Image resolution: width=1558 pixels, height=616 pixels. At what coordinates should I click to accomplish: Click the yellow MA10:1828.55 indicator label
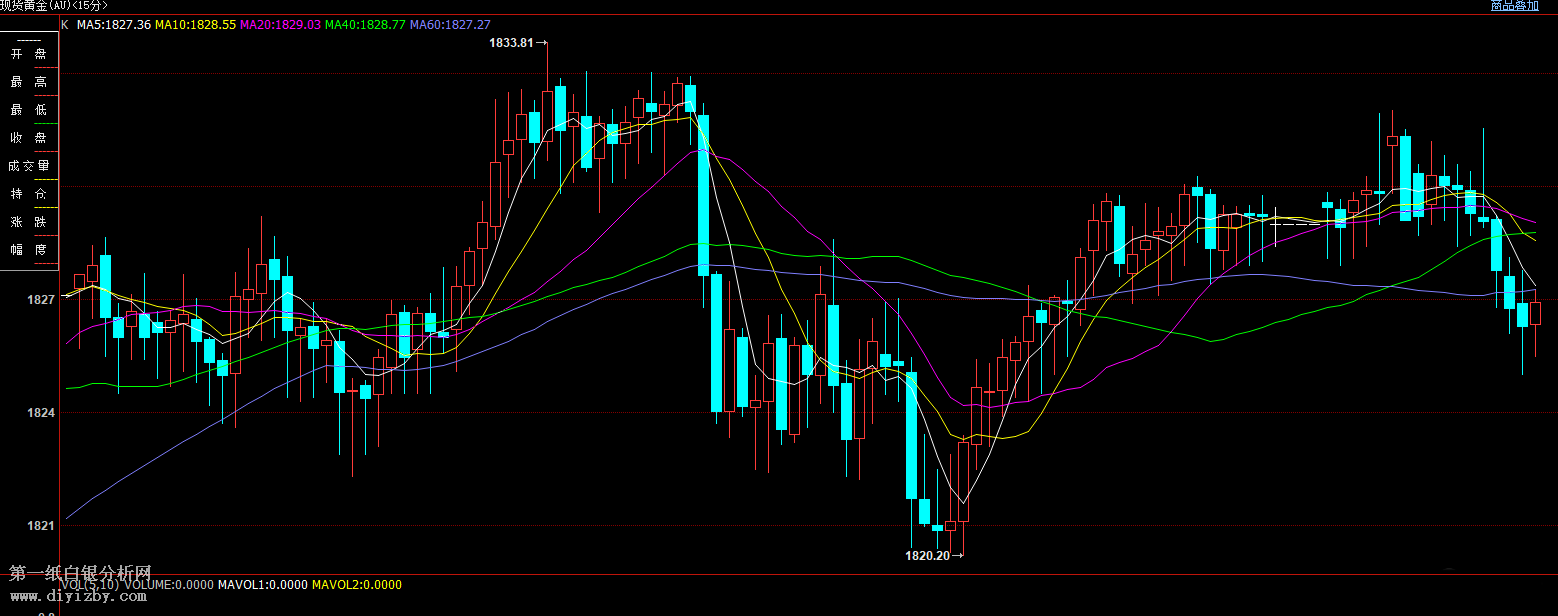pos(195,24)
